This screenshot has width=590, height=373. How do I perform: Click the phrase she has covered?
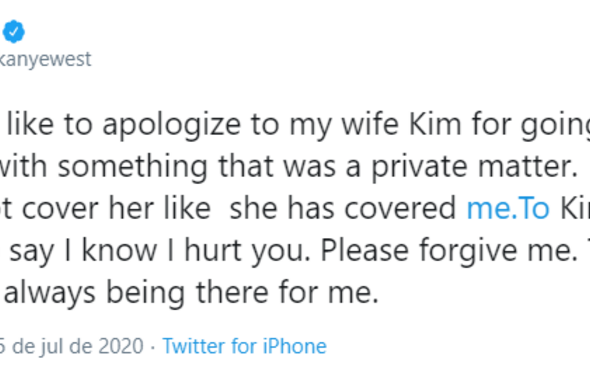pos(343,208)
